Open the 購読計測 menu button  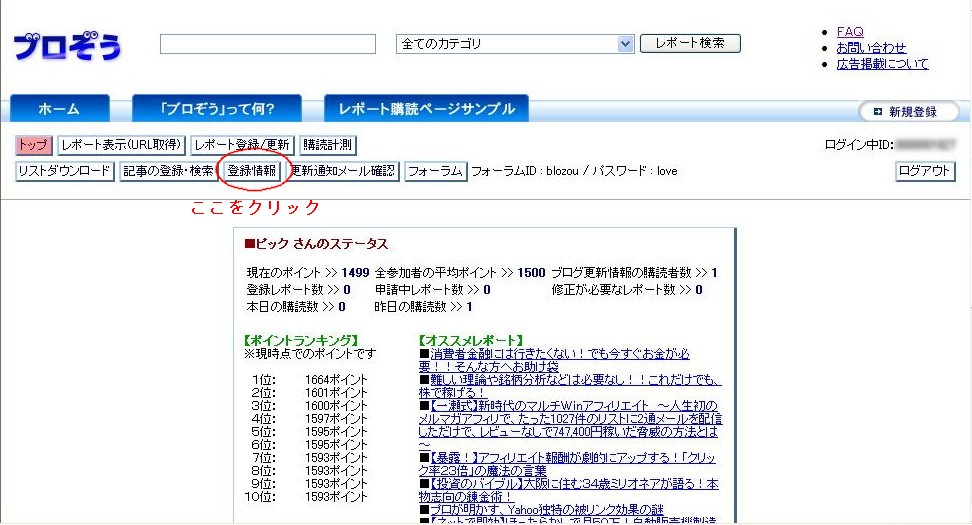pos(327,145)
